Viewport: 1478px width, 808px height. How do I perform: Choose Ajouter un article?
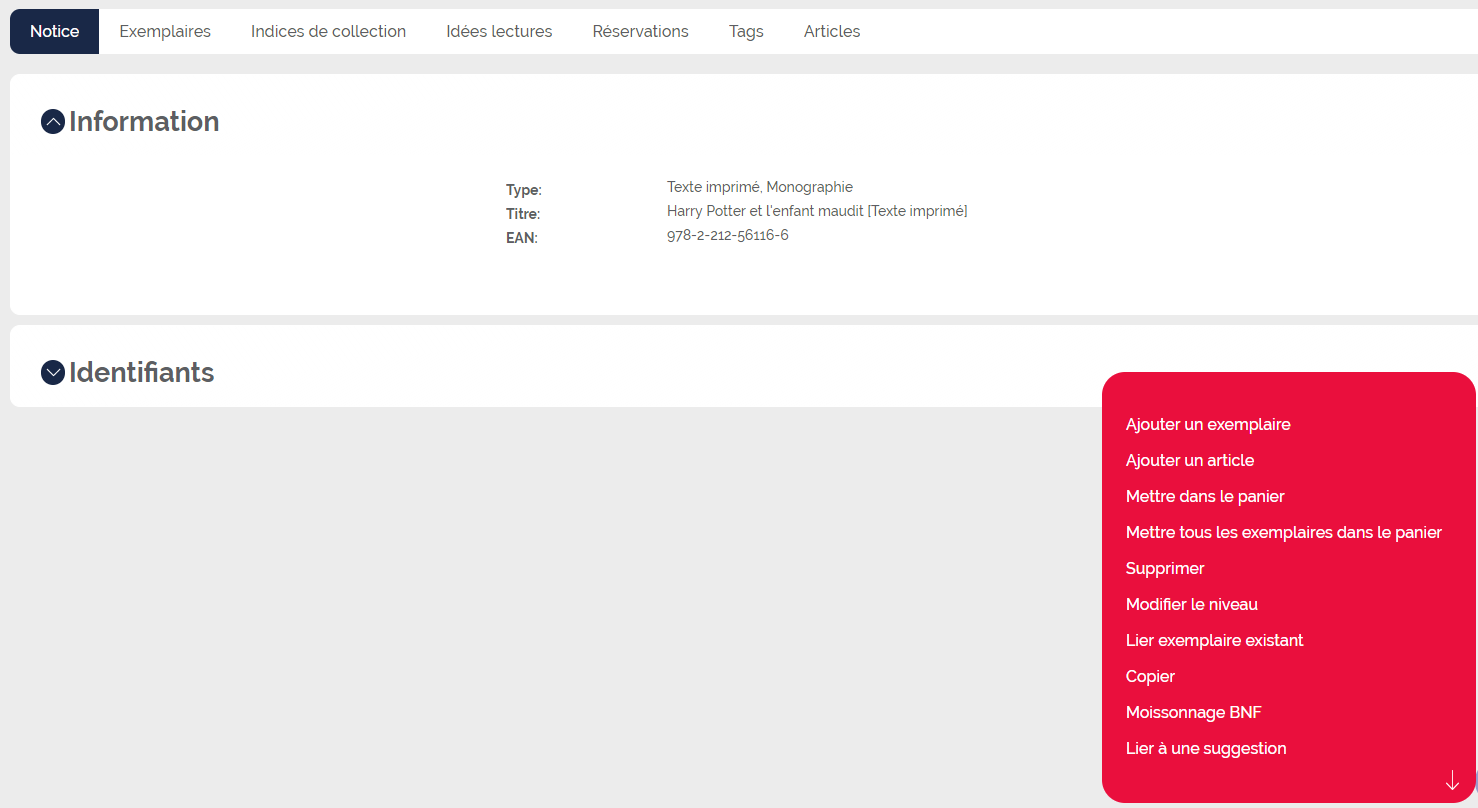point(1190,460)
